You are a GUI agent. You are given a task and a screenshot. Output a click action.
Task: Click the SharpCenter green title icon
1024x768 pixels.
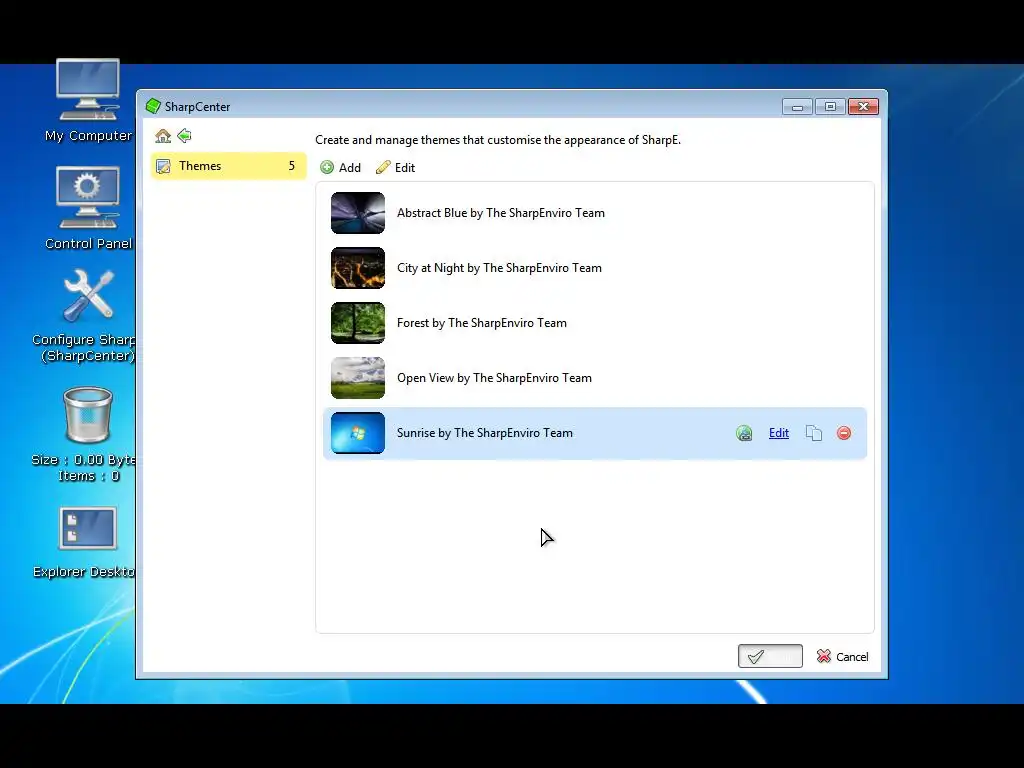pos(153,106)
